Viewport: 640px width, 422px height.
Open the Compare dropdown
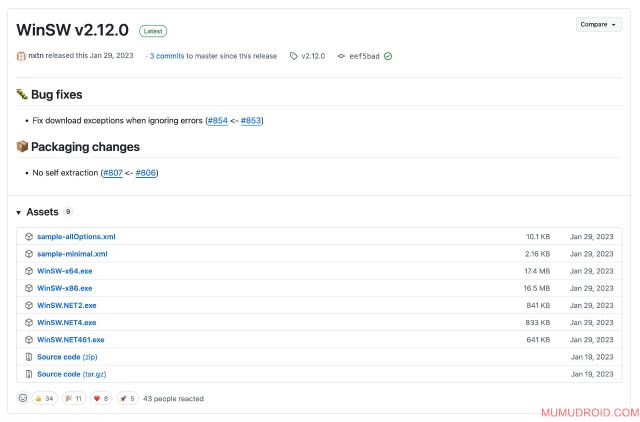click(x=598, y=24)
